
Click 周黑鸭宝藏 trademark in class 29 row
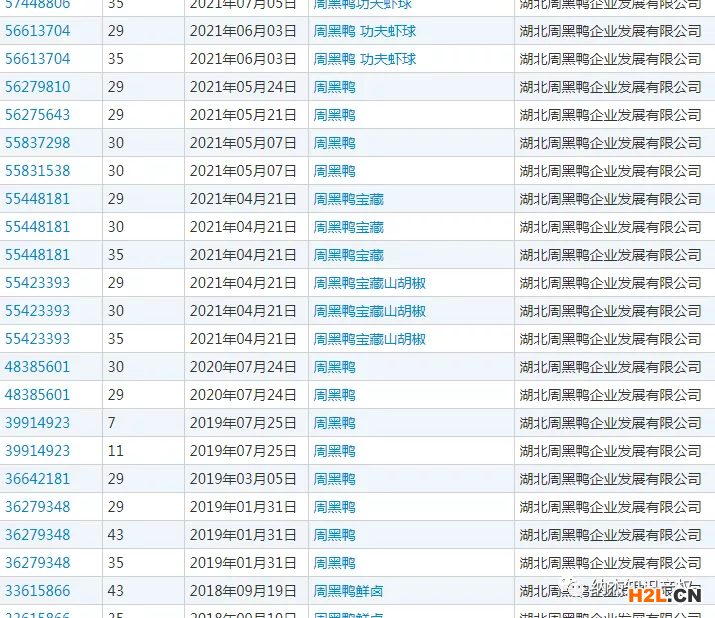click(x=348, y=199)
